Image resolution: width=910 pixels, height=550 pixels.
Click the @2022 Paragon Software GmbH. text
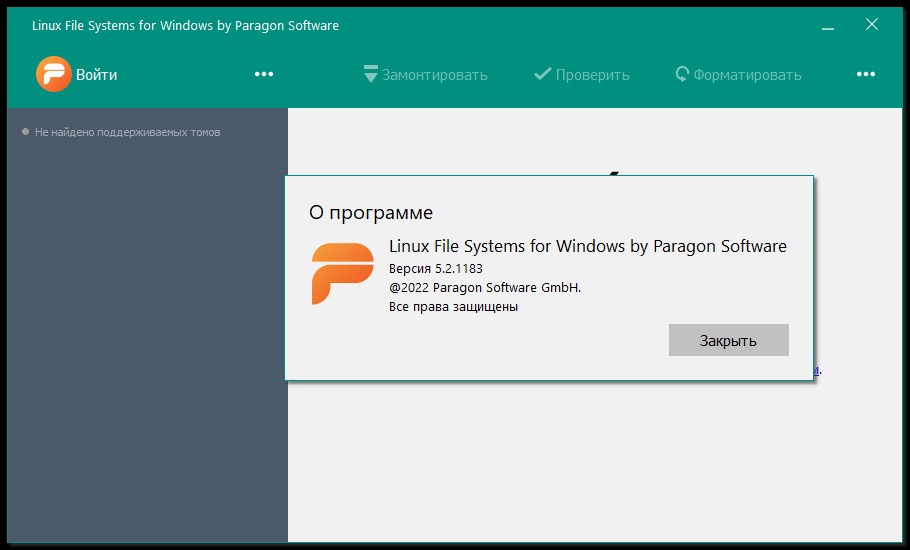pyautogui.click(x=485, y=288)
